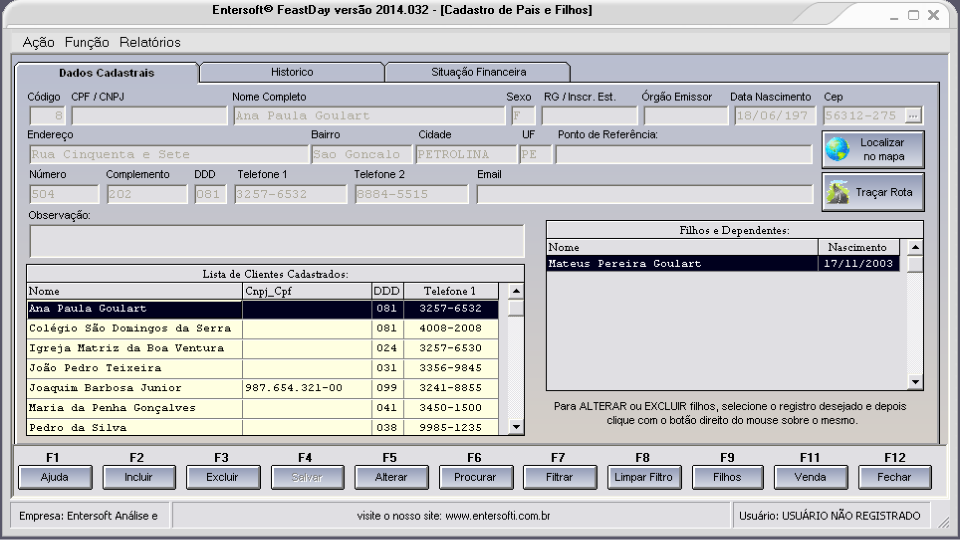960x540 pixels.
Task: Select row Igreja Matriz da Boa Ventura
Action: coord(263,348)
